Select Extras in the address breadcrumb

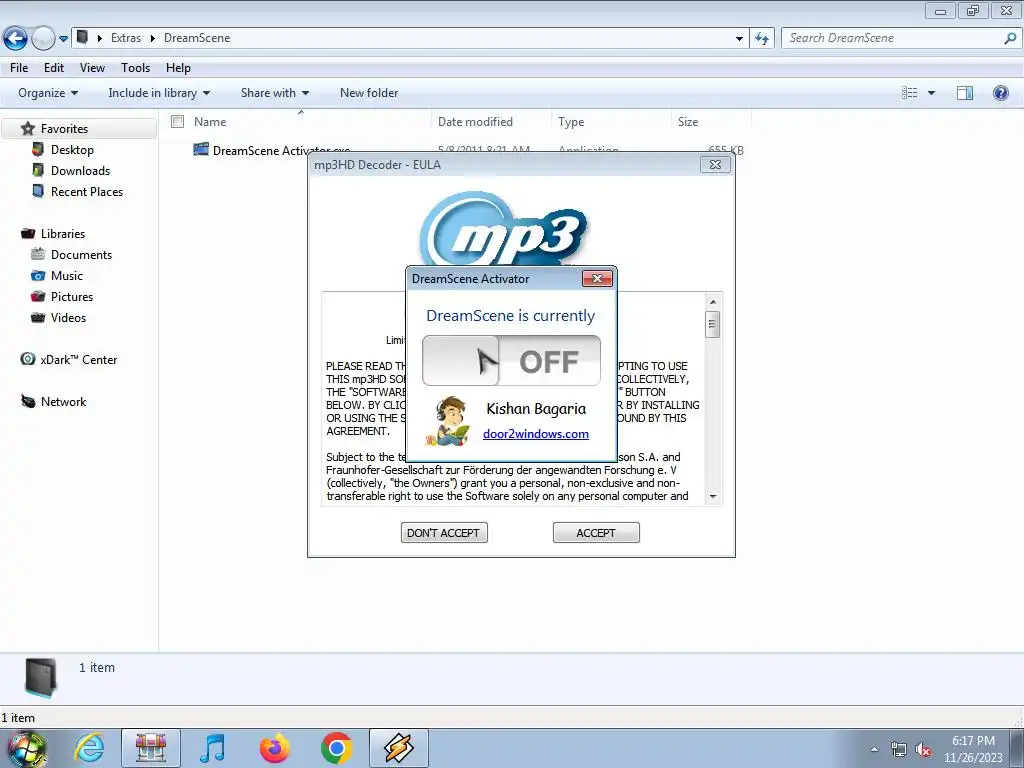126,38
